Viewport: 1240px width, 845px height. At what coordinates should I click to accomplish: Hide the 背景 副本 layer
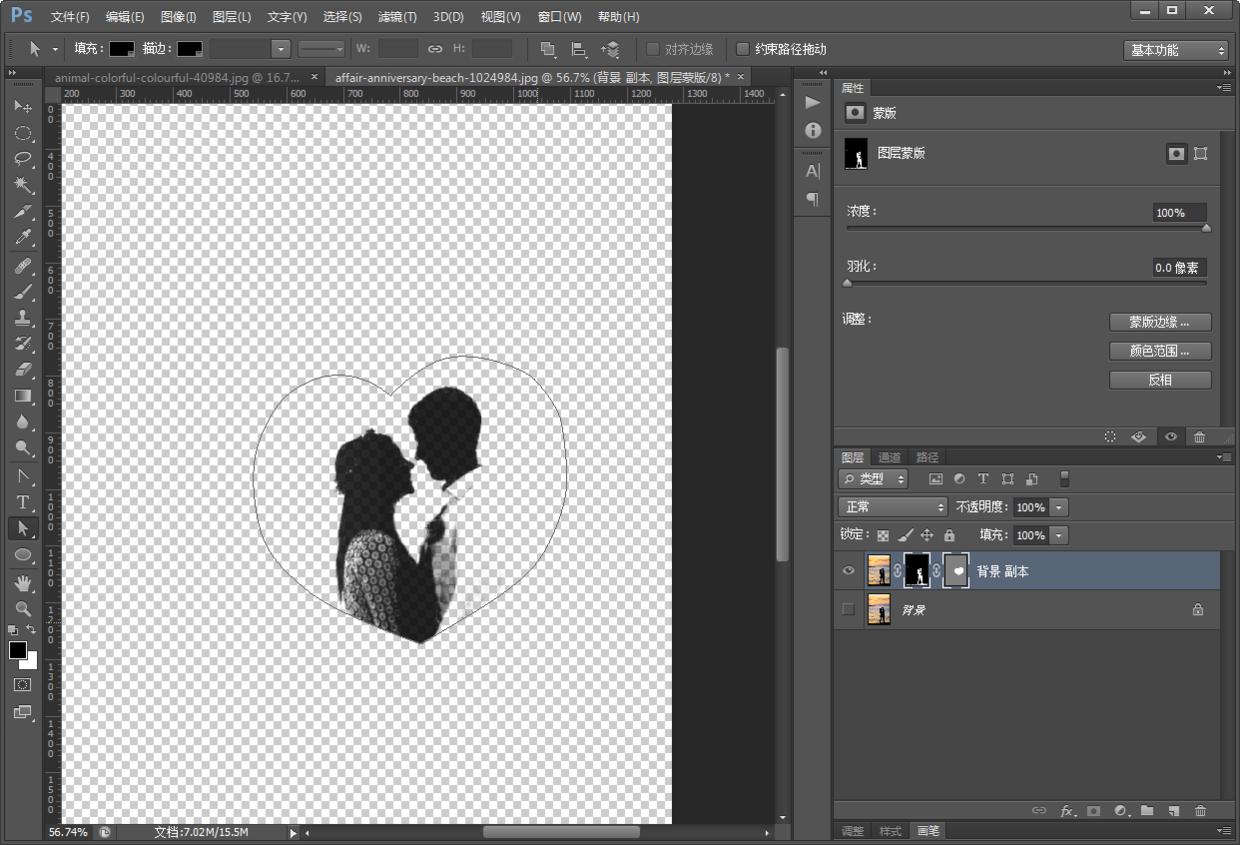[x=849, y=571]
